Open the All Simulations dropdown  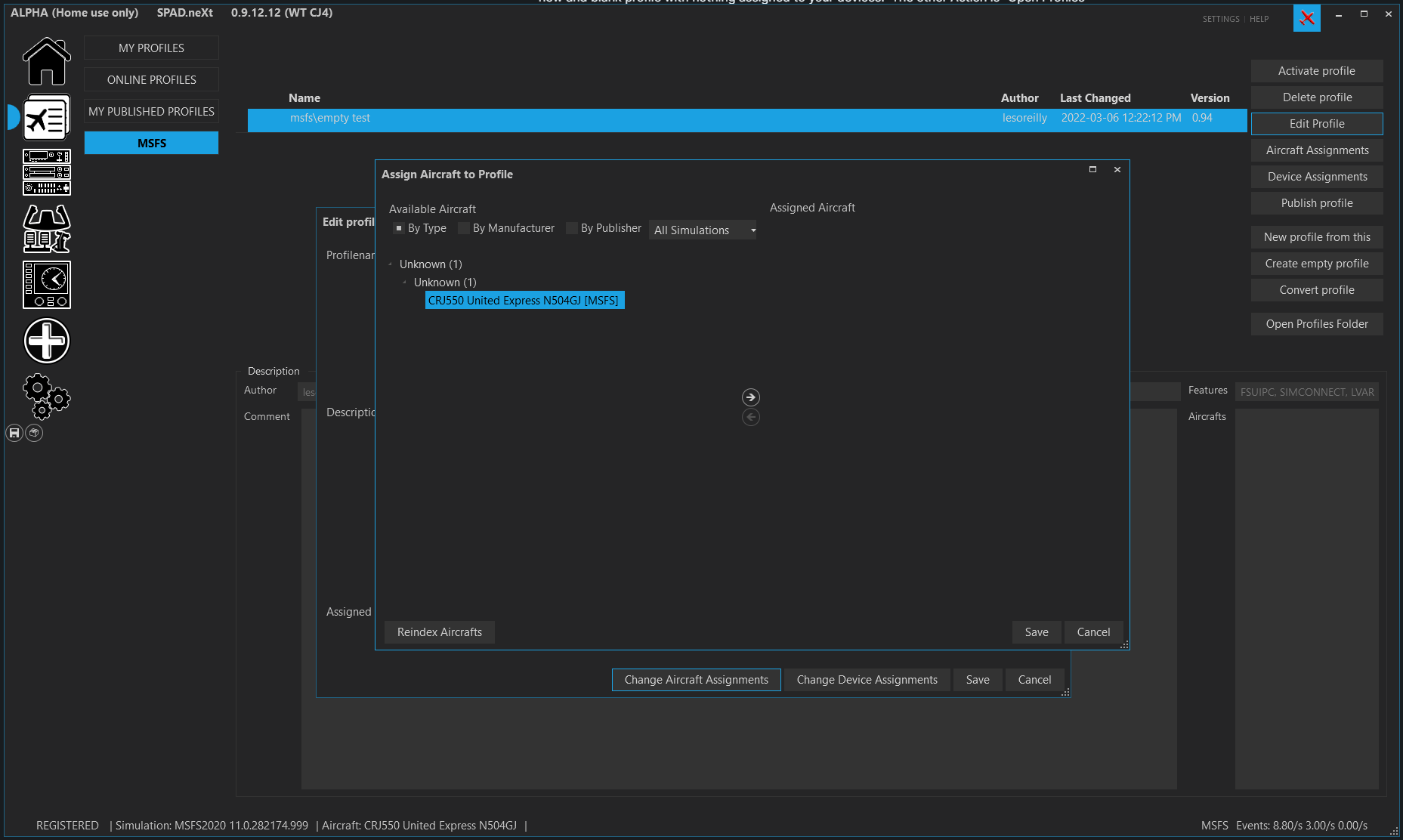(x=703, y=230)
